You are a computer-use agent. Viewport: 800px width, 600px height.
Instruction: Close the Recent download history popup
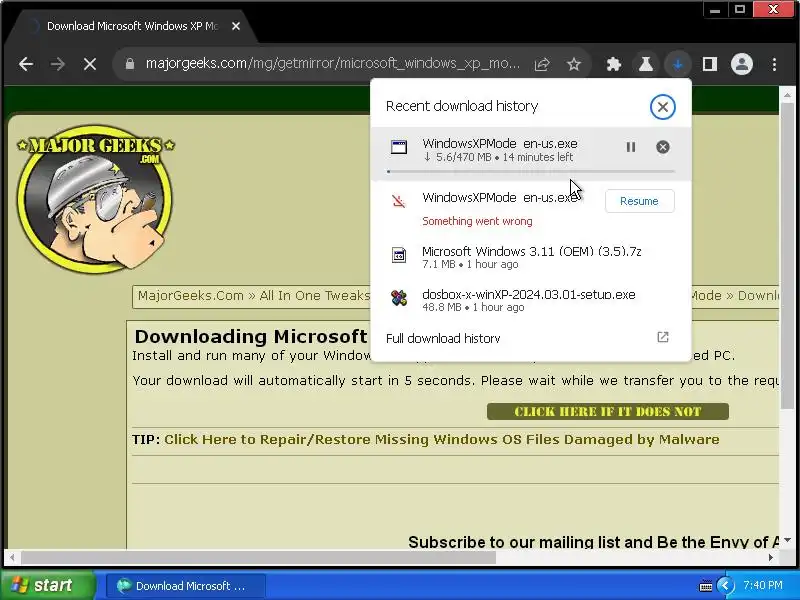pos(662,107)
